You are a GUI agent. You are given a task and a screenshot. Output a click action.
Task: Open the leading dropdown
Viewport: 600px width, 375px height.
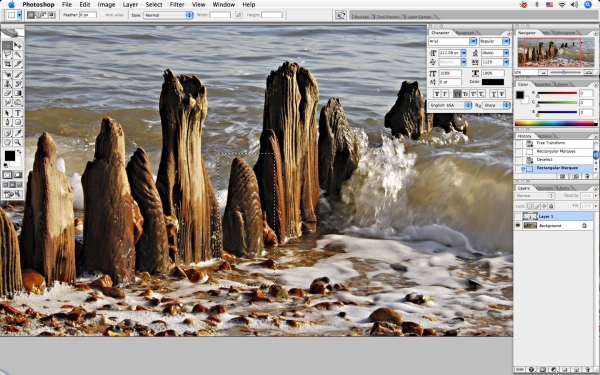point(506,53)
